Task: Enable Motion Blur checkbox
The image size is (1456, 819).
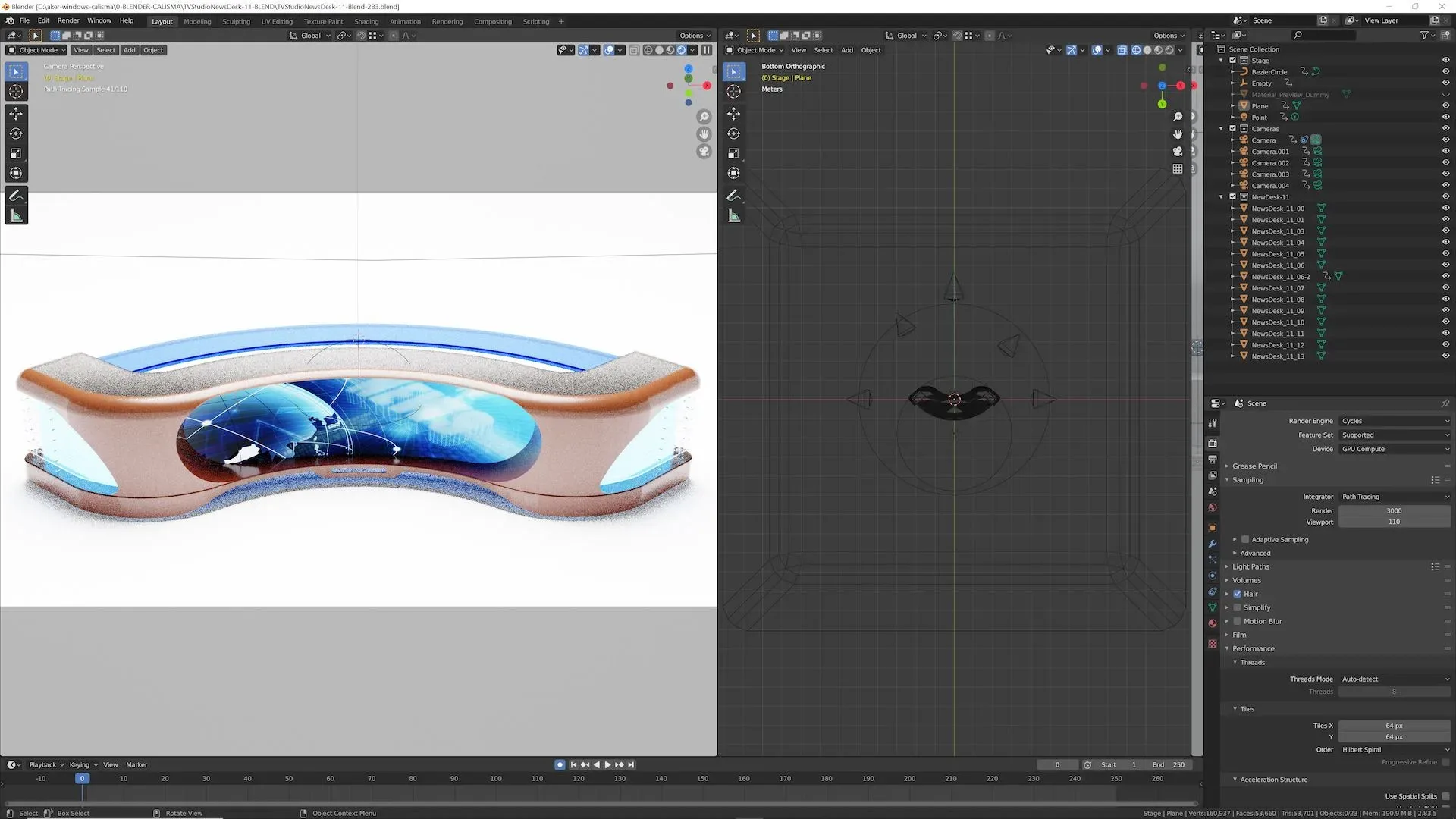Action: pos(1237,621)
